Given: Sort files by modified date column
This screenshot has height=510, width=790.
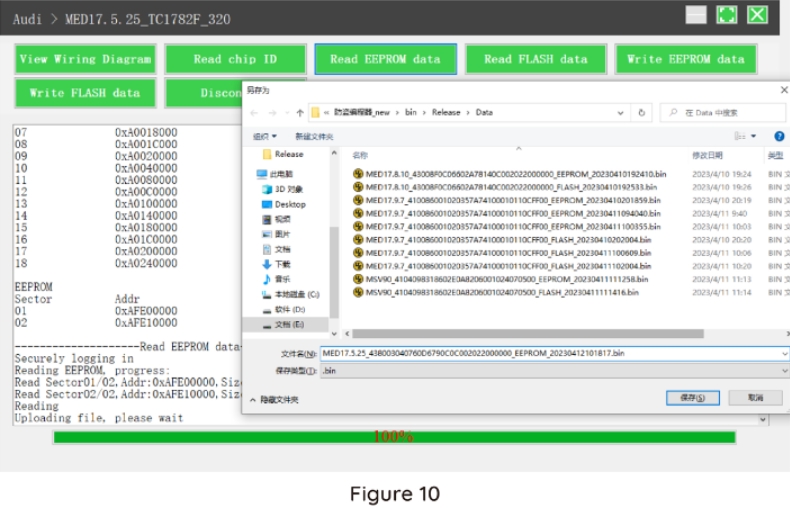Looking at the screenshot, I should [707, 155].
